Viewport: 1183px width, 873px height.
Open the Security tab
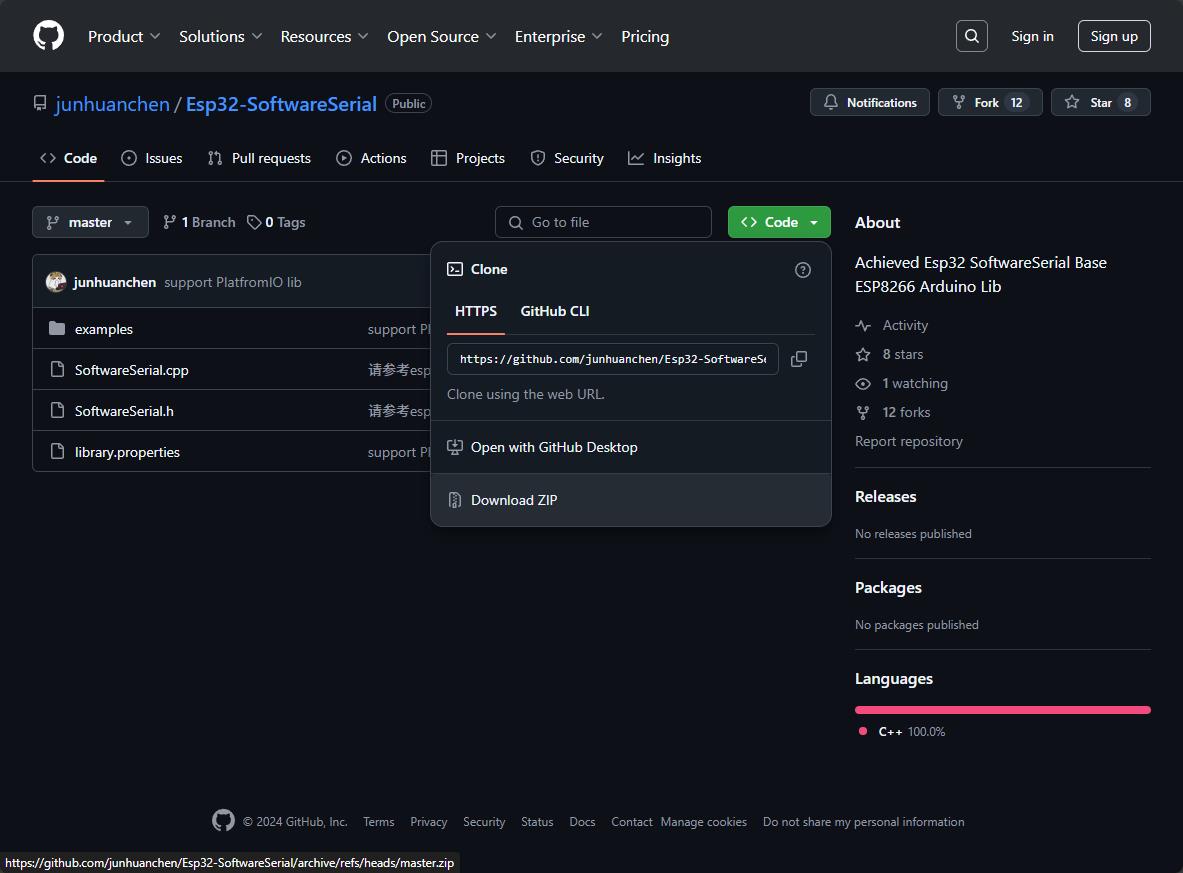[567, 158]
